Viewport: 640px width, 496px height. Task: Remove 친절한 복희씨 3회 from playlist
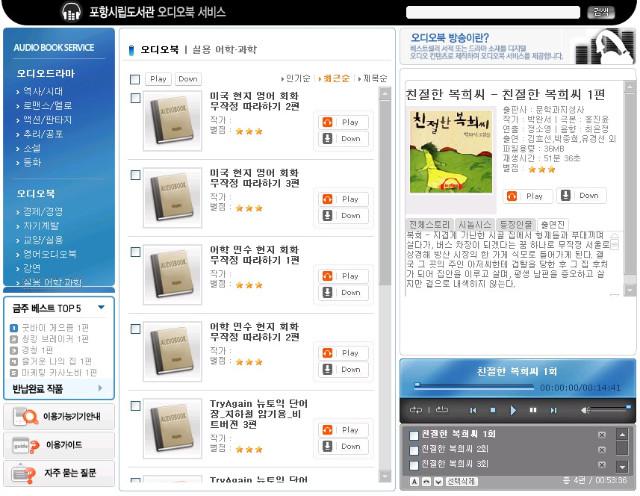coord(602,465)
